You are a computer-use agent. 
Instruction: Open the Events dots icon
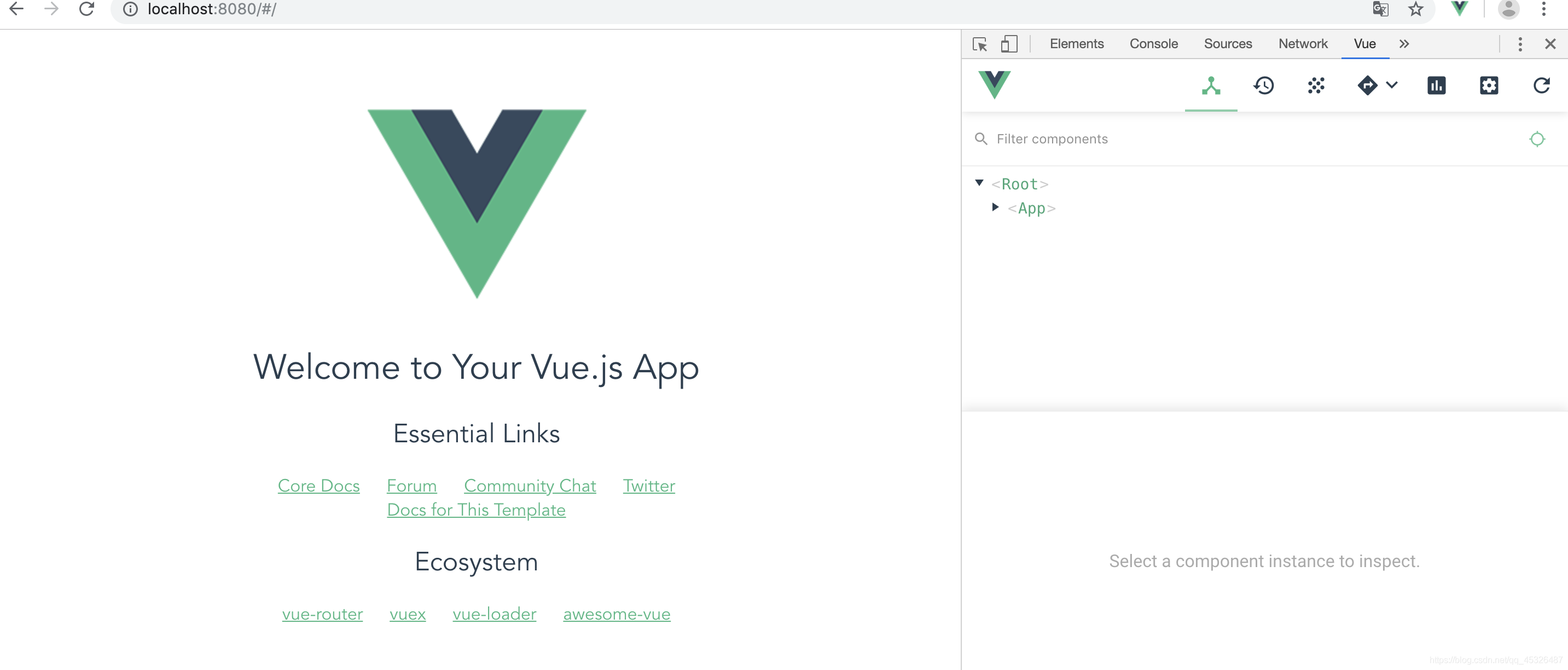tap(1316, 85)
